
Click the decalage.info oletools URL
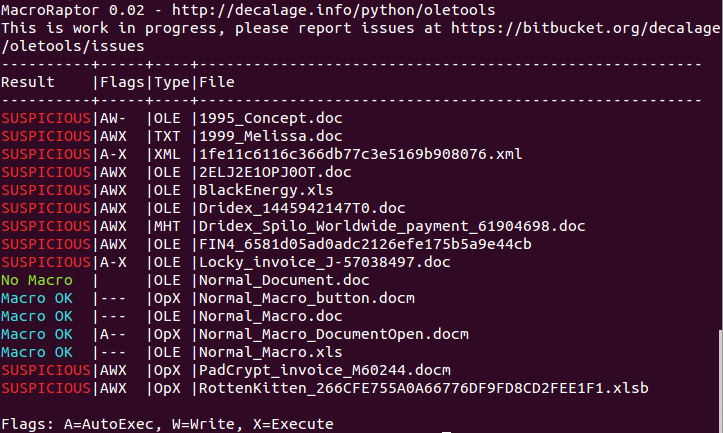pyautogui.click(x=333, y=10)
